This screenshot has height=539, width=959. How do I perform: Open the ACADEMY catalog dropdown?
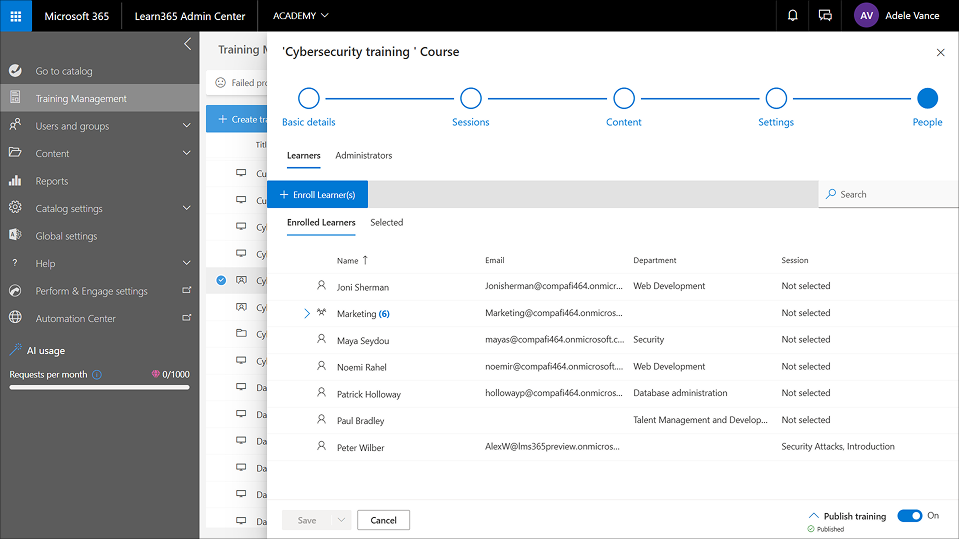(300, 16)
